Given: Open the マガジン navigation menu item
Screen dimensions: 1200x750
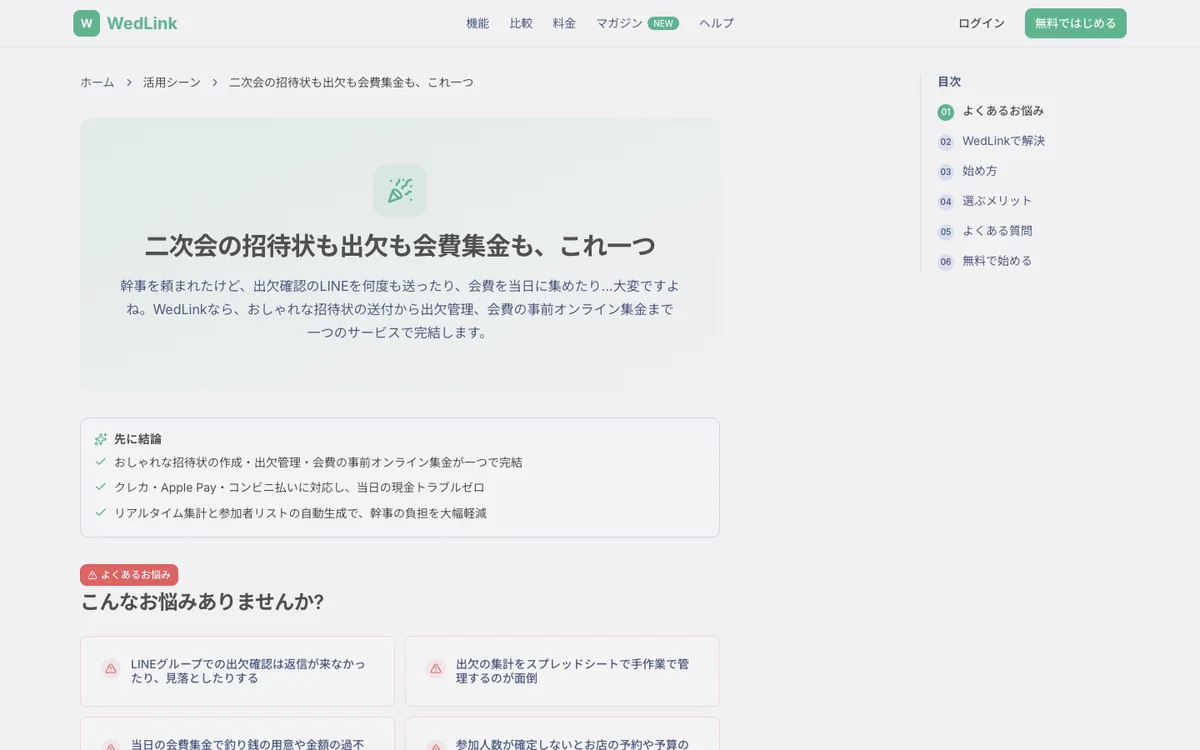Looking at the screenshot, I should (619, 23).
